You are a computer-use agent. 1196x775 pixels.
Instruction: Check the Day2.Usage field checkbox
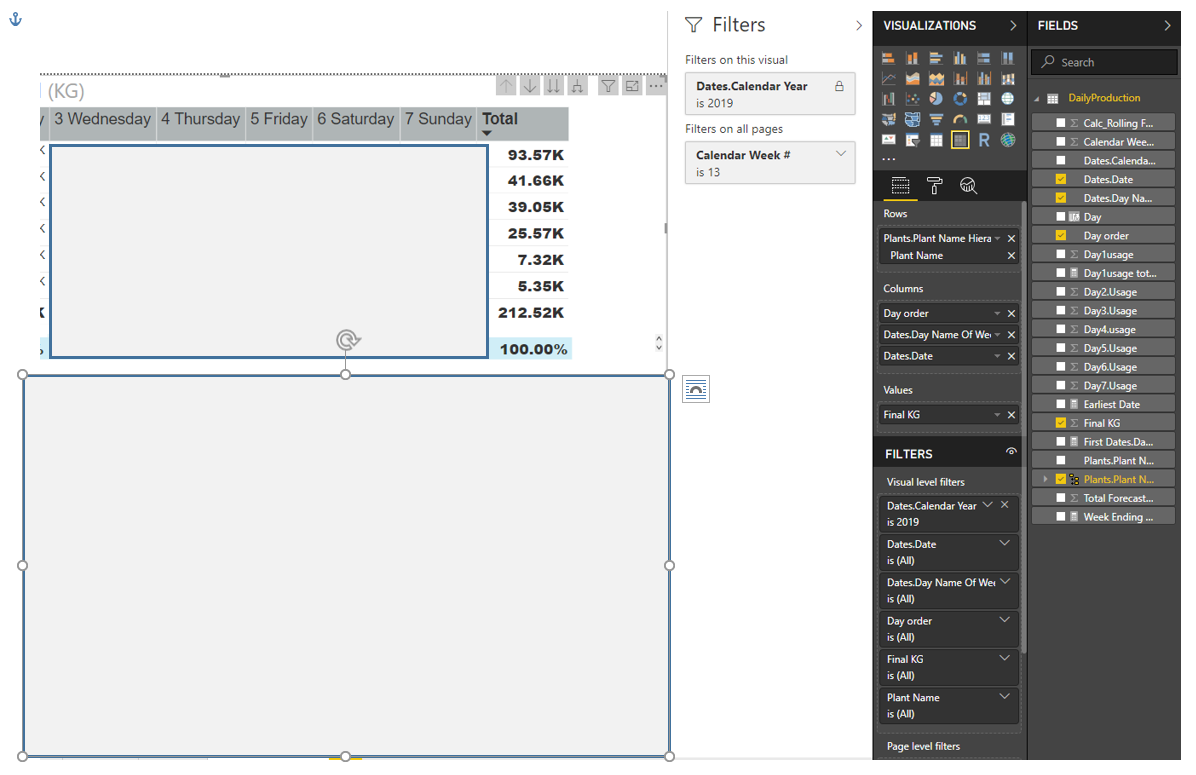[x=1061, y=292]
